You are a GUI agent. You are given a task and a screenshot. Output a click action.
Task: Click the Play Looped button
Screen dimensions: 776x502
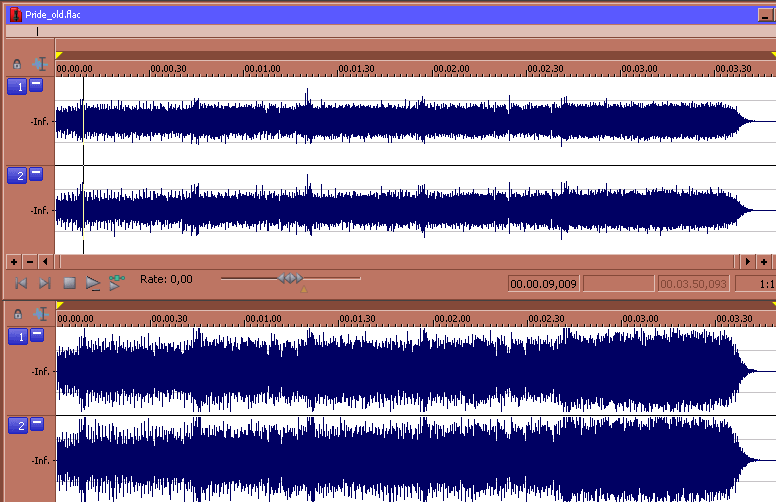(x=117, y=283)
